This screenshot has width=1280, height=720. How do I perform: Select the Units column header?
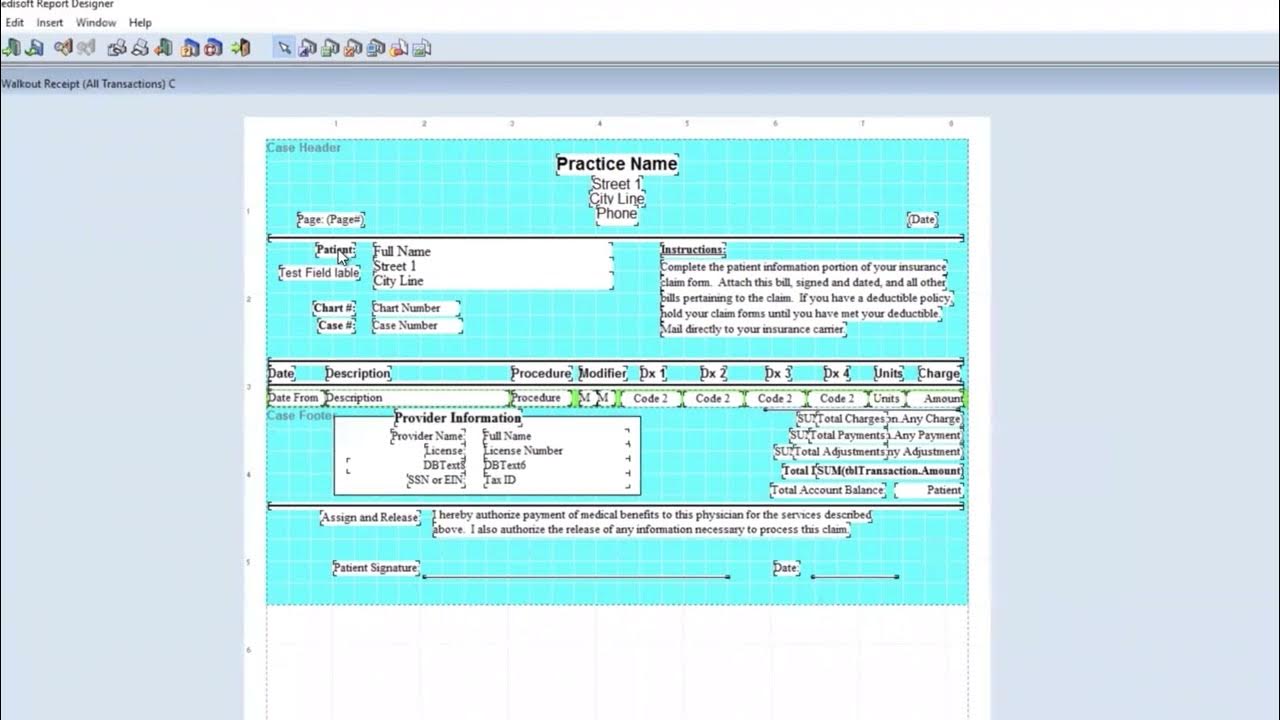coord(888,373)
